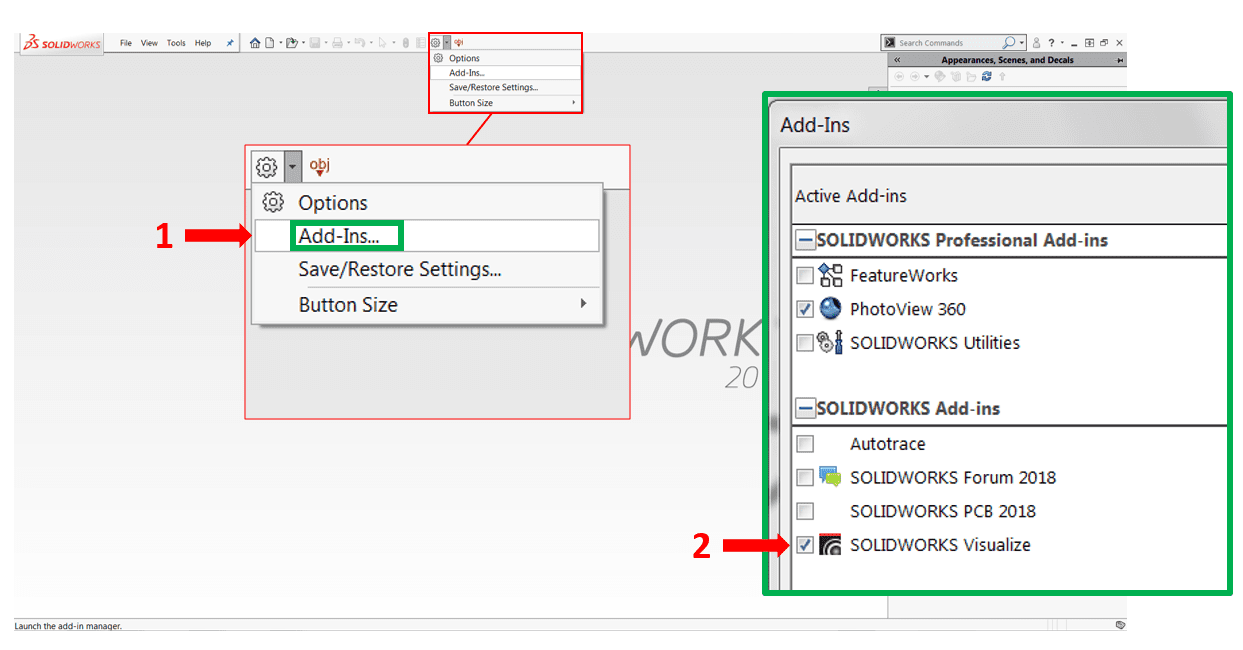1243x650 pixels.
Task: Select Save/Restore Settings... in the small toolbar menu
Action: pyautogui.click(x=505, y=88)
